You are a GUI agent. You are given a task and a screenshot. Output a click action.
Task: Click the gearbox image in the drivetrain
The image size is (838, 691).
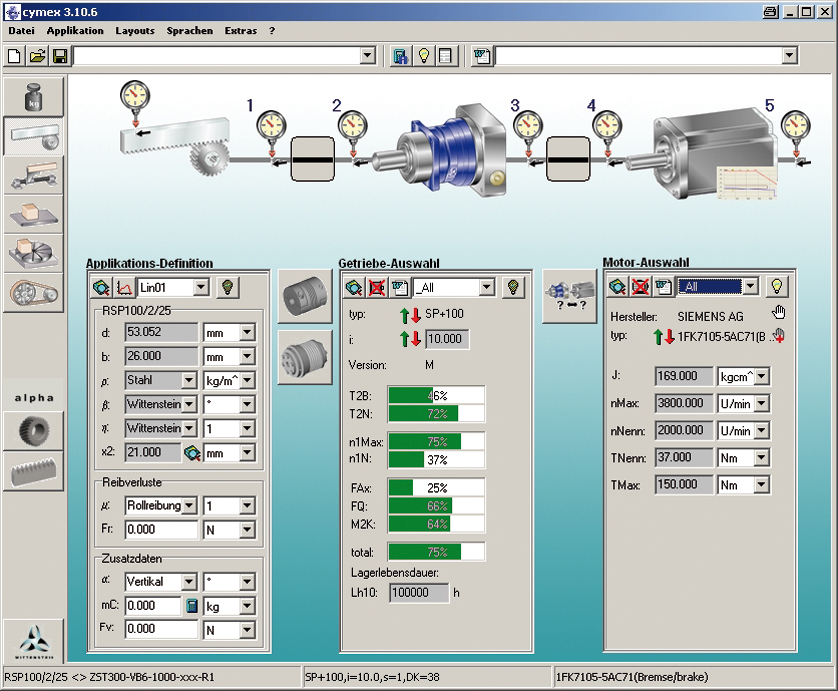click(441, 150)
